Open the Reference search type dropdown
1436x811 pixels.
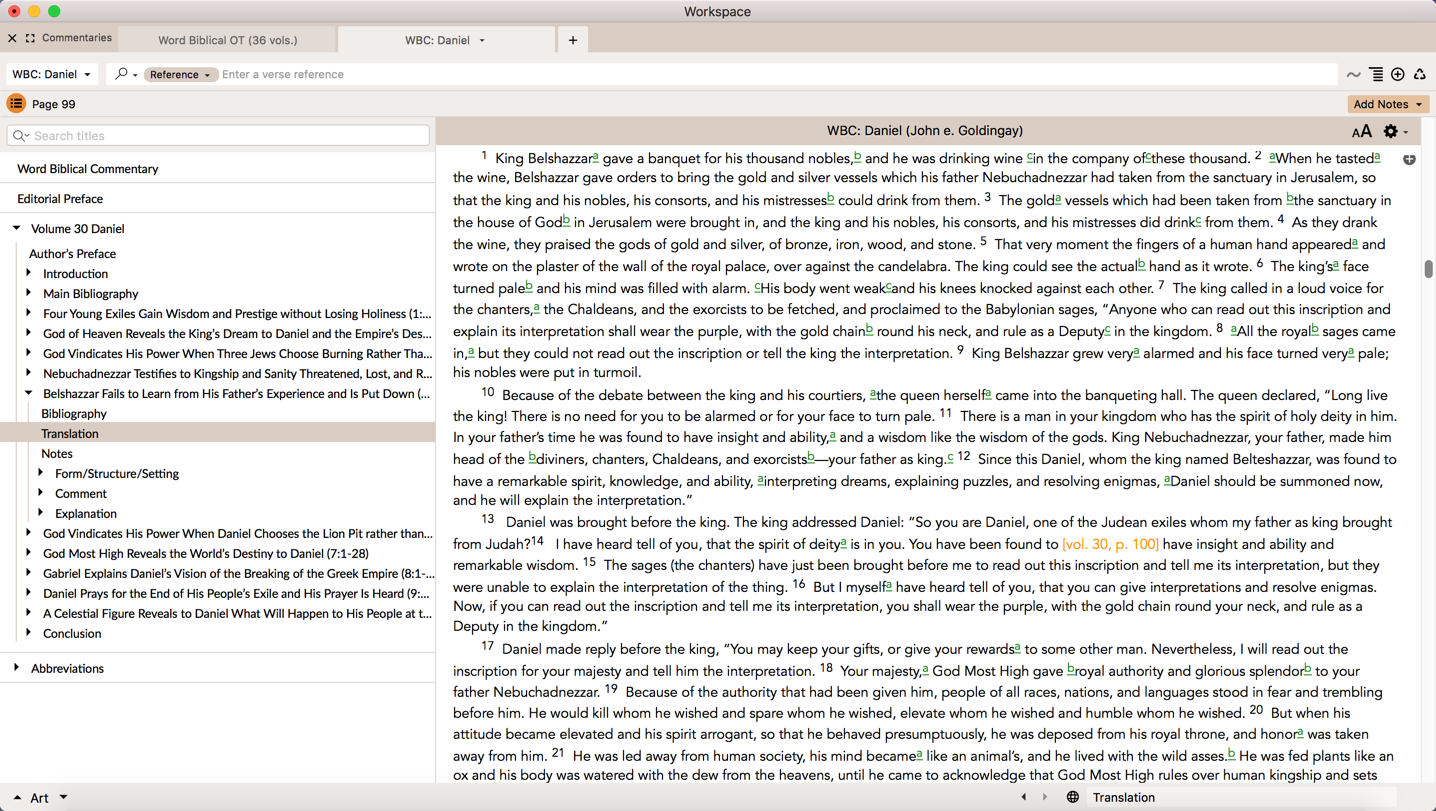pyautogui.click(x=180, y=74)
